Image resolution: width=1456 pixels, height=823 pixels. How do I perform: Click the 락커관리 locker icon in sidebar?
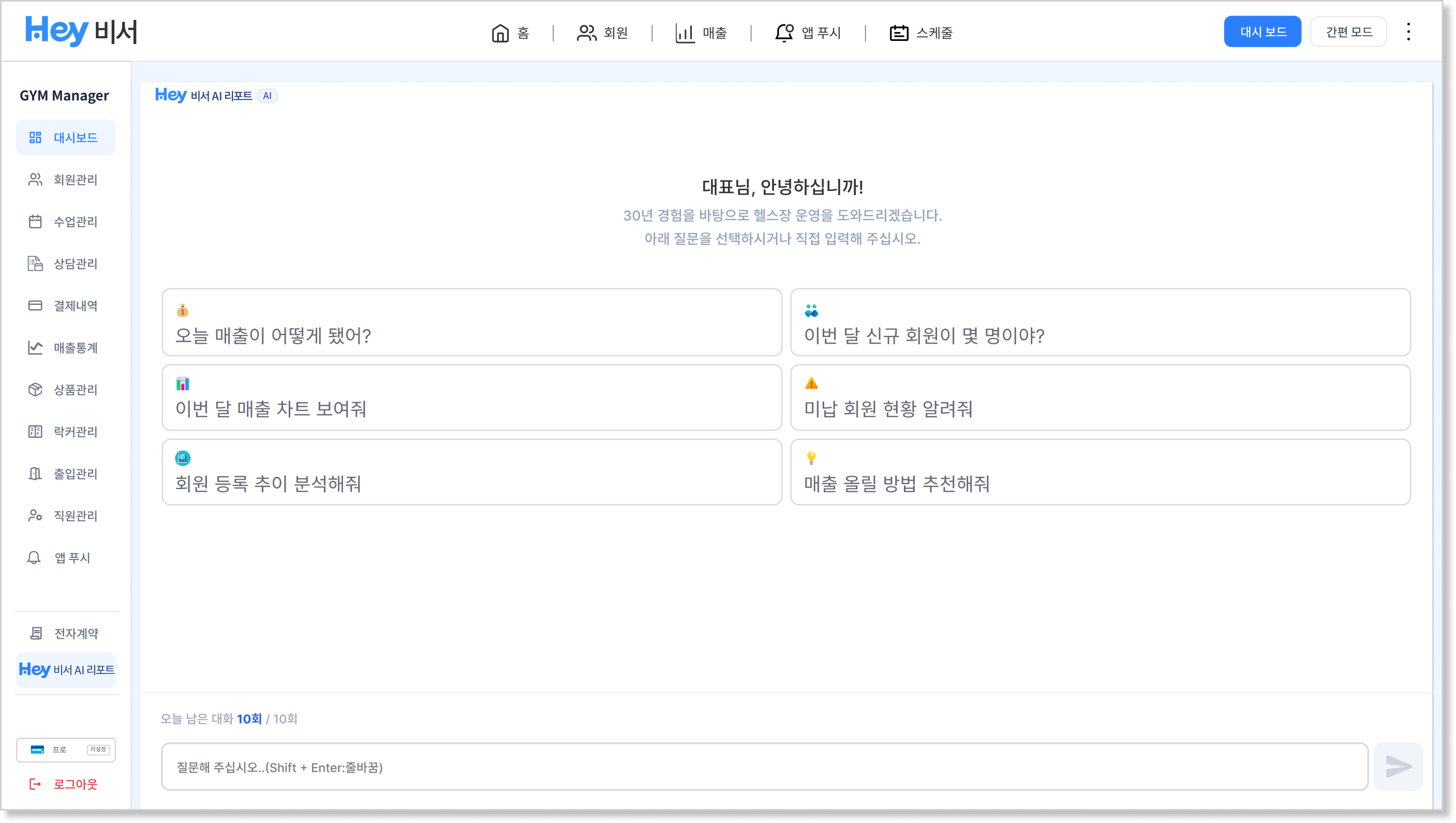tap(35, 431)
